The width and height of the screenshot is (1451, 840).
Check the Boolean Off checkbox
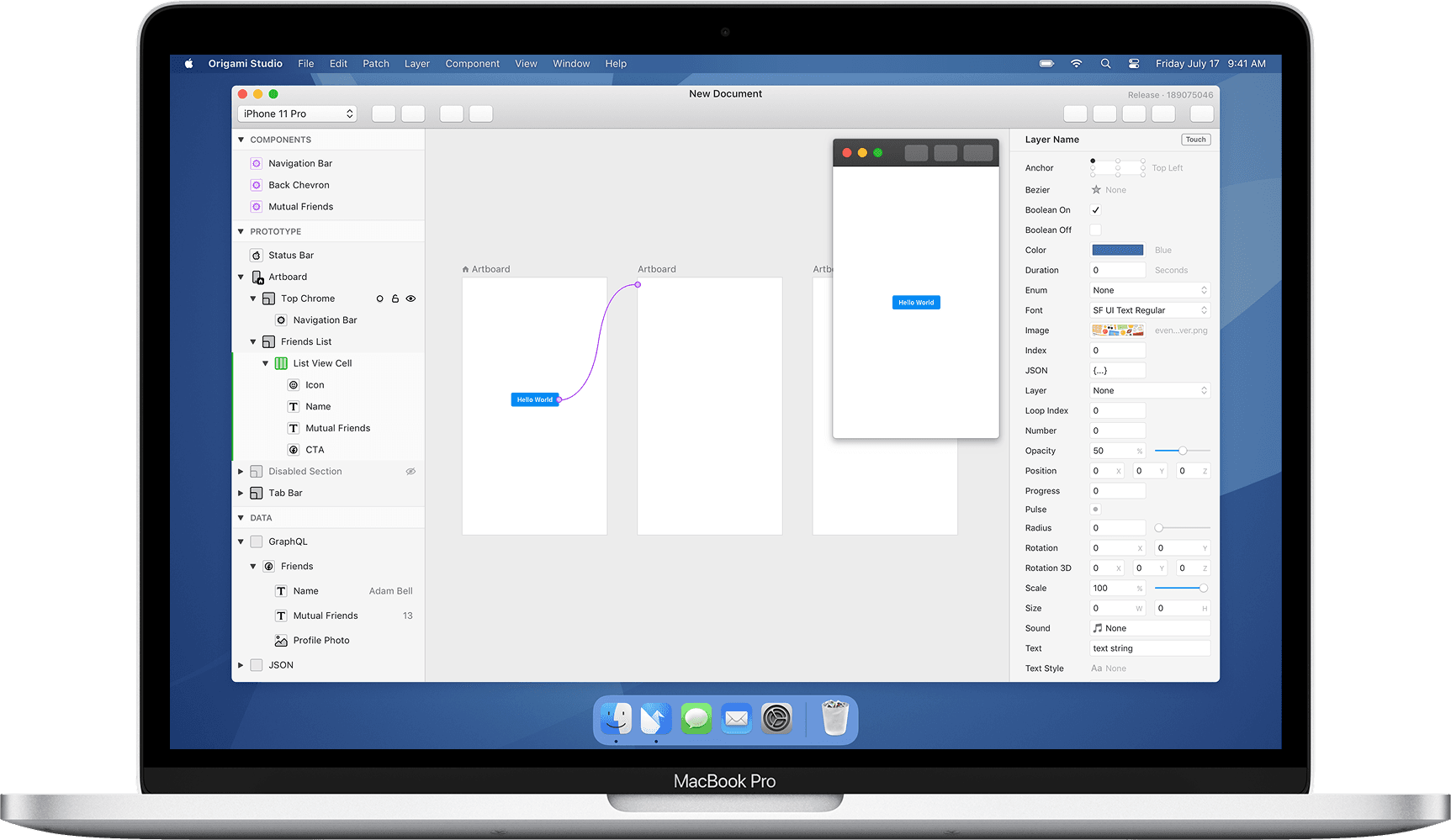pos(1096,230)
